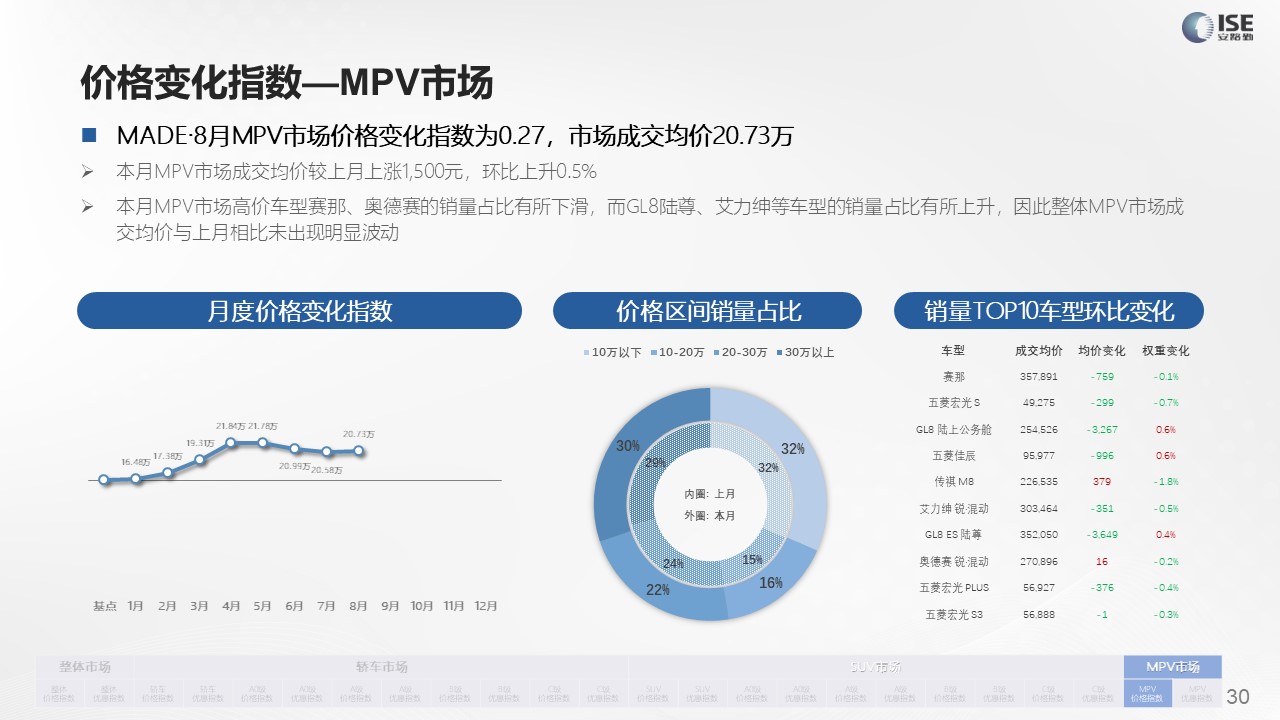1280x720 pixels.
Task: Click the 16.48万 data label on line chart
Action: pyautogui.click(x=136, y=462)
